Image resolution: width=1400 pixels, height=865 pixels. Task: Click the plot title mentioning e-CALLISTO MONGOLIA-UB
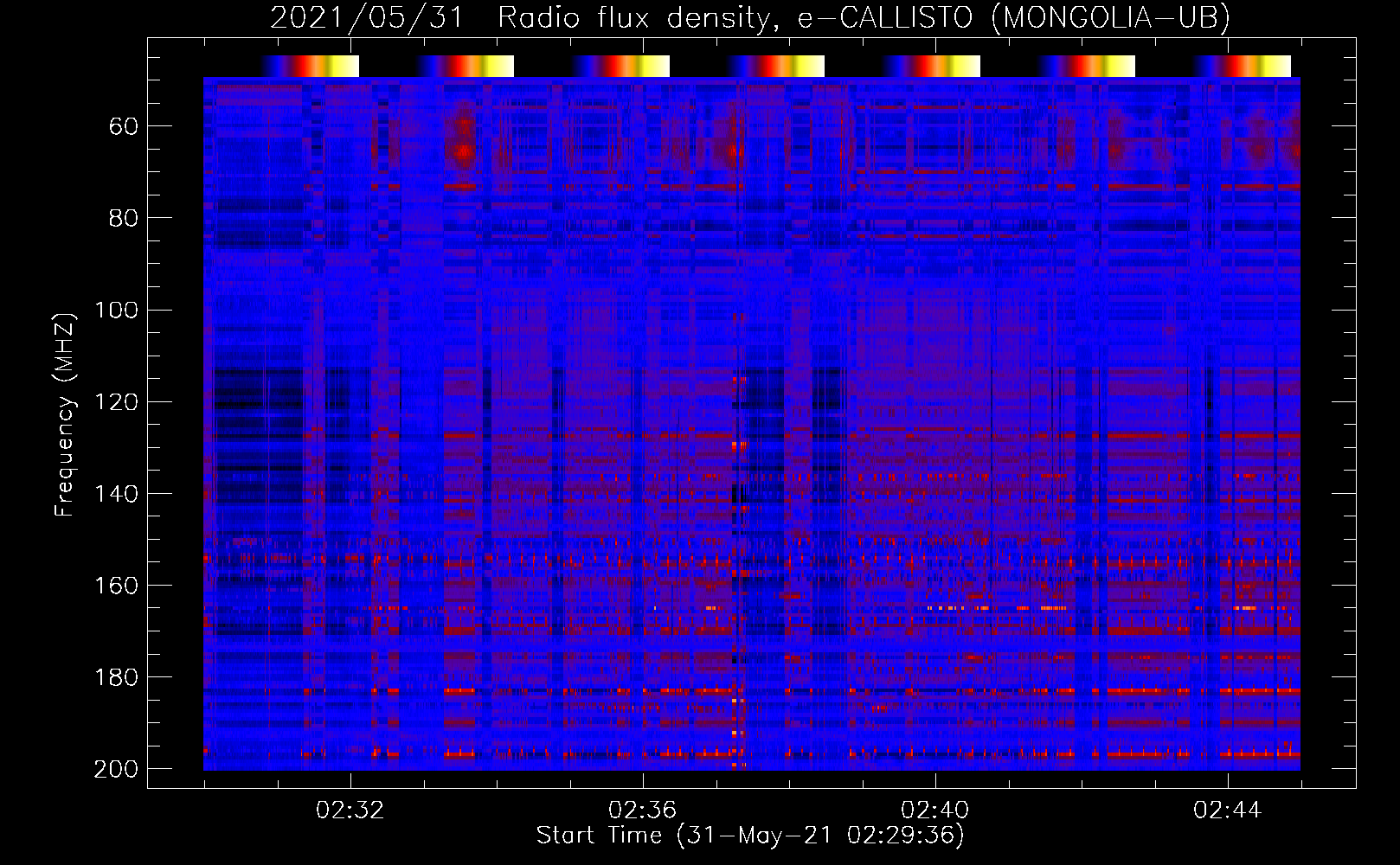(750, 18)
